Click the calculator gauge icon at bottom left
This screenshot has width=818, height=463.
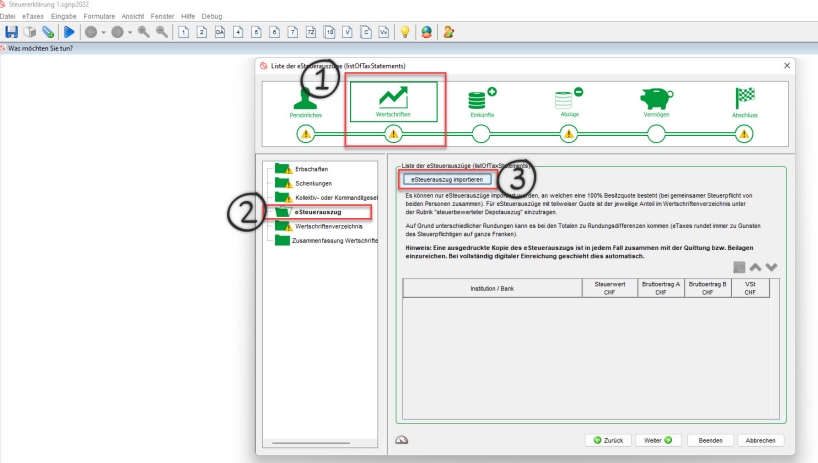pos(402,439)
